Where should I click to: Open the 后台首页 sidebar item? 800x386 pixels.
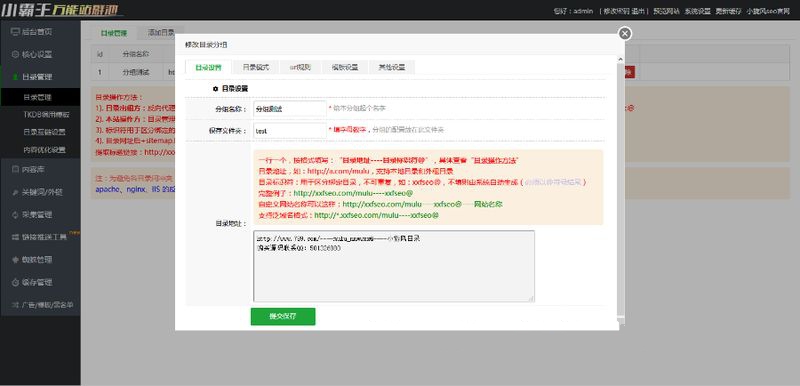[x=40, y=32]
